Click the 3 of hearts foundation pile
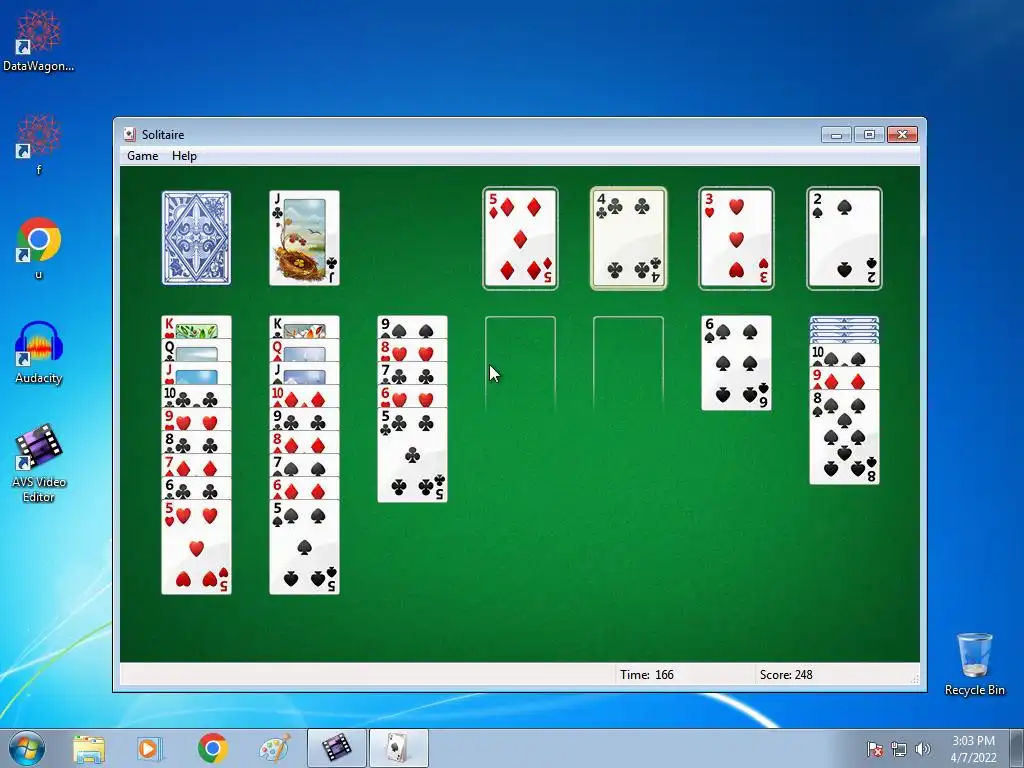The width and height of the screenshot is (1024, 768). (736, 238)
